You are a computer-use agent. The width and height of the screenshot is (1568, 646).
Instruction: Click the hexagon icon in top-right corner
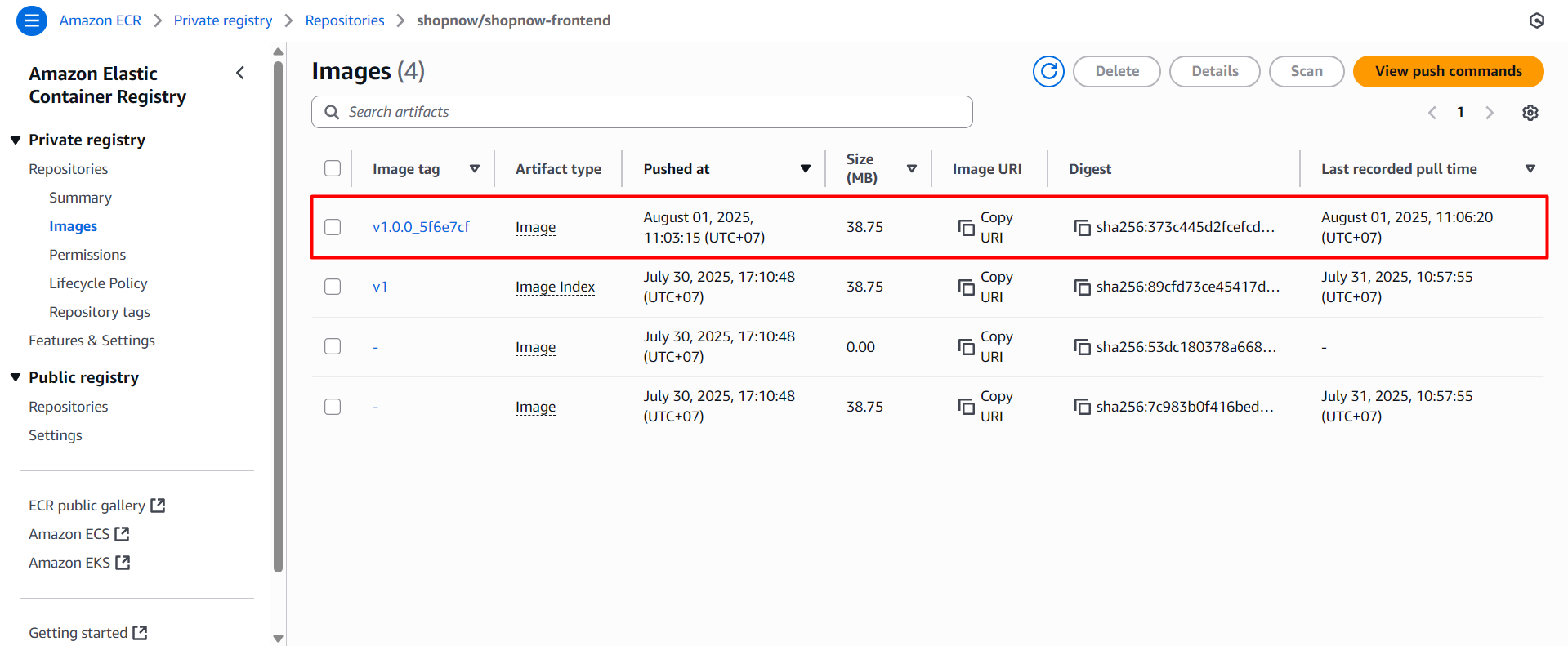(x=1537, y=20)
